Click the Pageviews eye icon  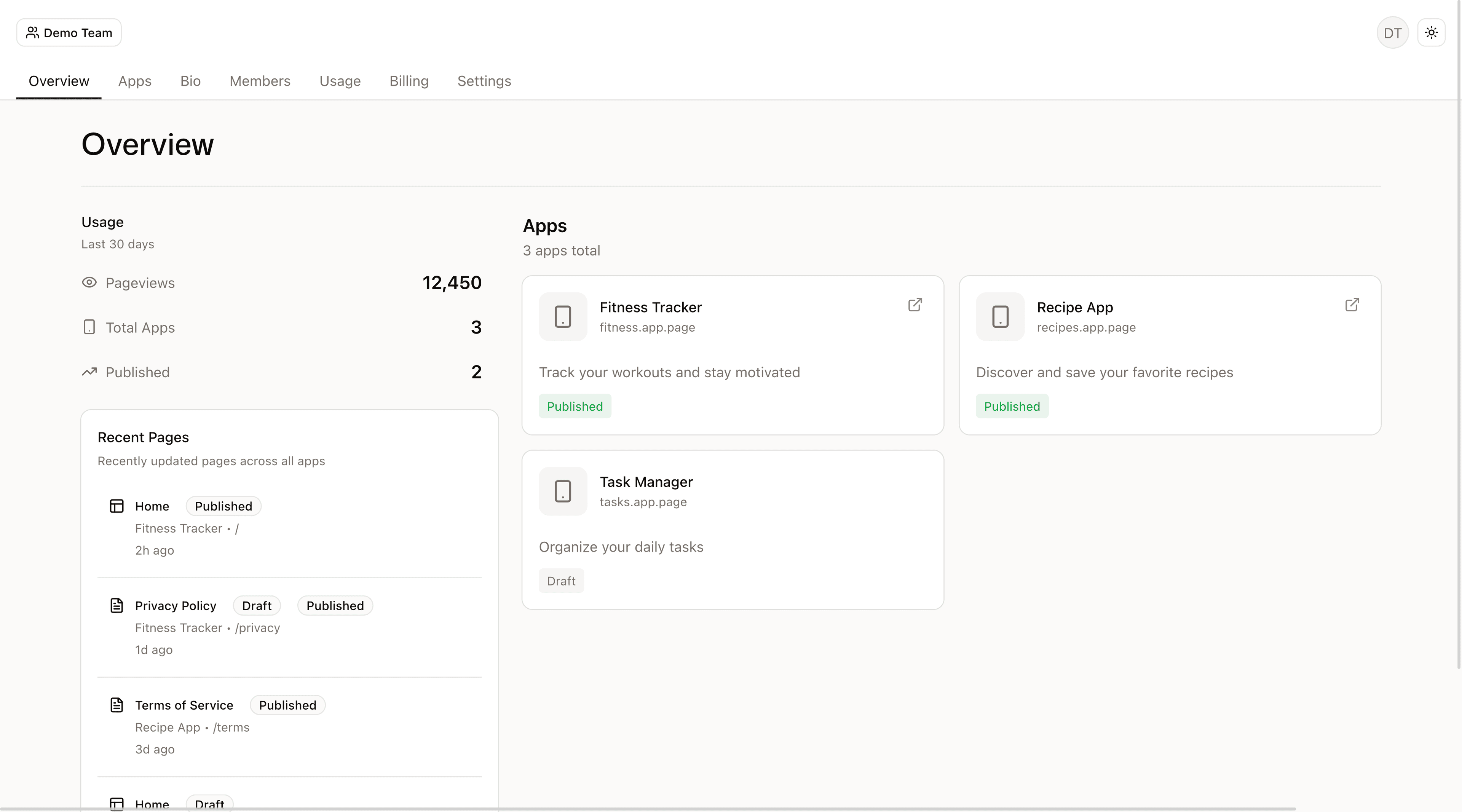[x=89, y=282]
